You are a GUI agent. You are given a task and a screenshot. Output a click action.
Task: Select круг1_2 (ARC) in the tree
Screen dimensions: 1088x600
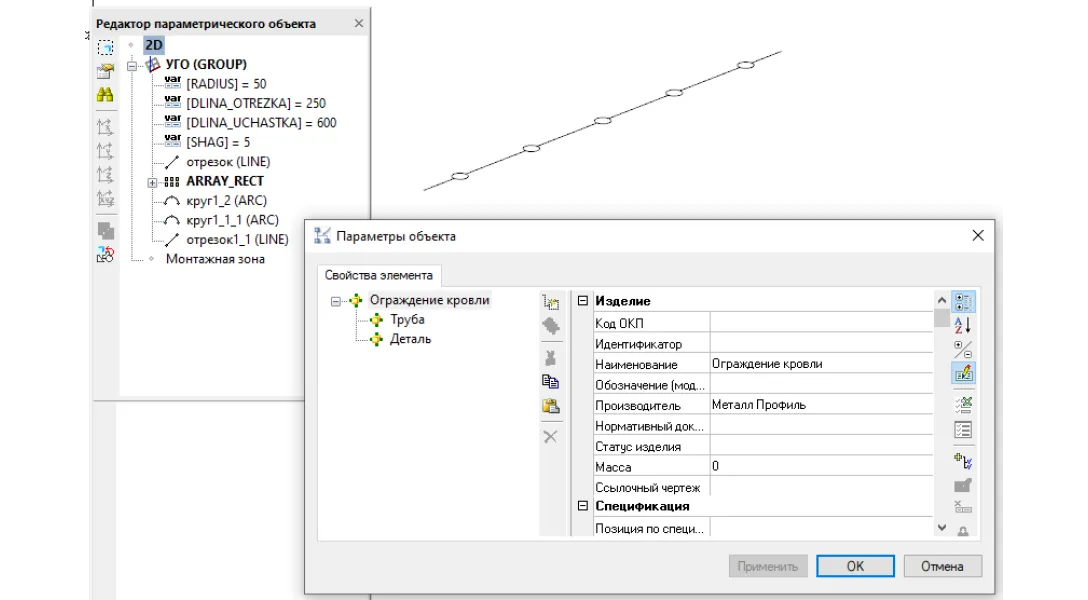click(x=226, y=200)
